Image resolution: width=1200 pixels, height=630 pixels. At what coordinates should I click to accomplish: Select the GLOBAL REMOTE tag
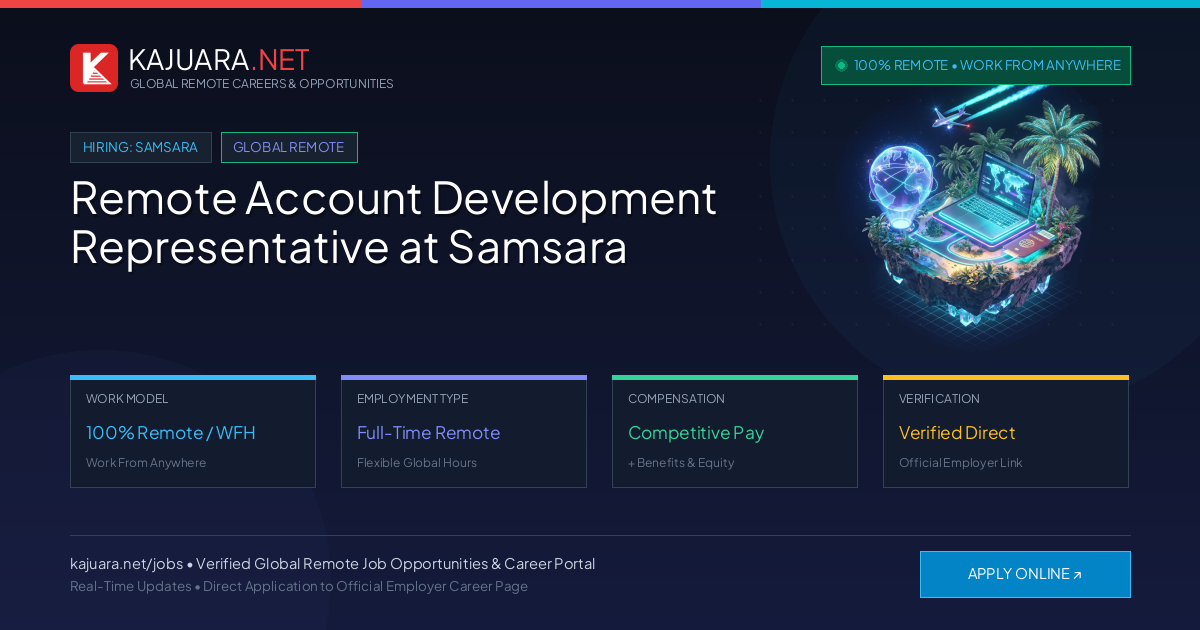[x=289, y=147]
